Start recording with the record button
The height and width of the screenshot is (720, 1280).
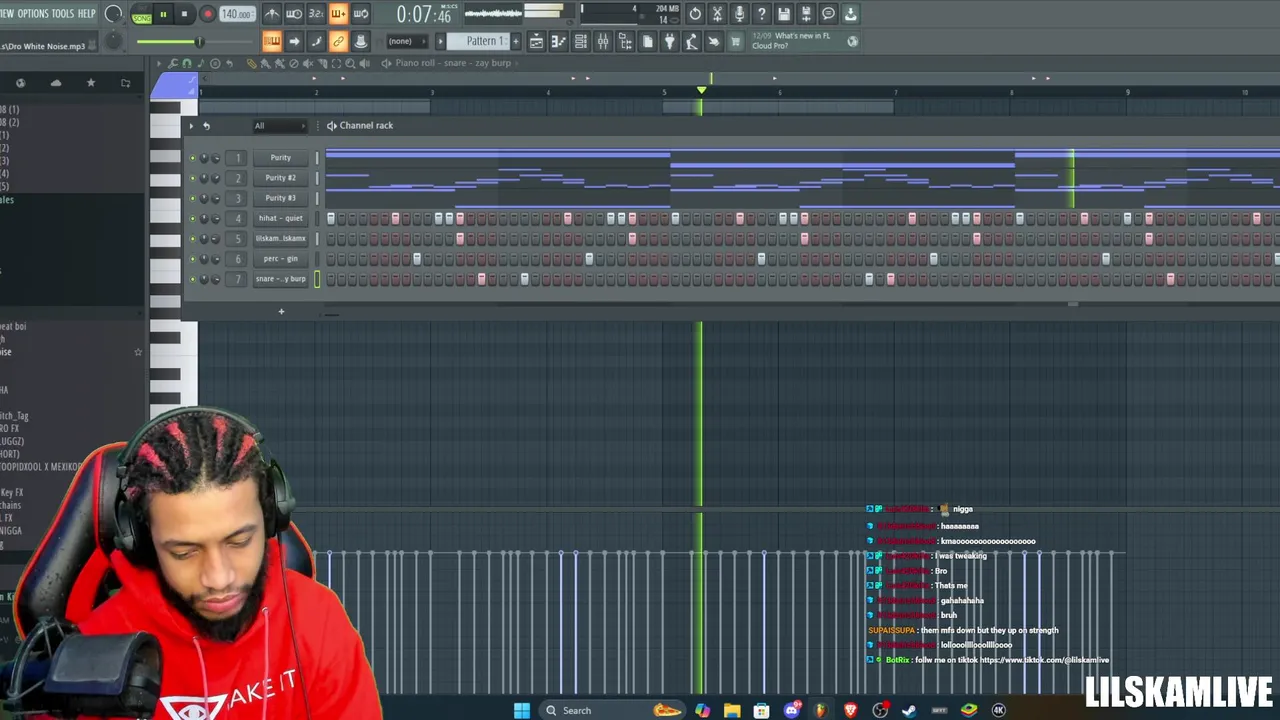pyautogui.click(x=207, y=14)
